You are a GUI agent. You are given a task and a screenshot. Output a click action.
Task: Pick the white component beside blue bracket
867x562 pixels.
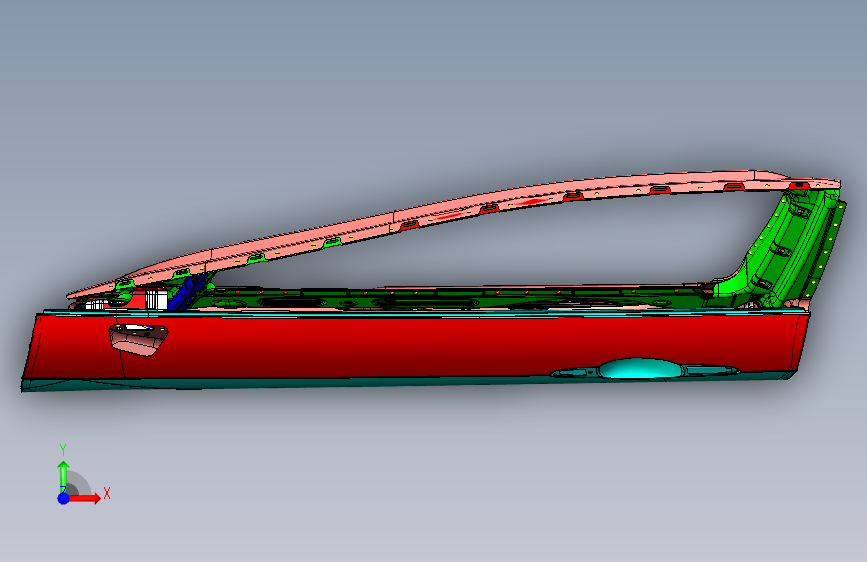pos(155,299)
